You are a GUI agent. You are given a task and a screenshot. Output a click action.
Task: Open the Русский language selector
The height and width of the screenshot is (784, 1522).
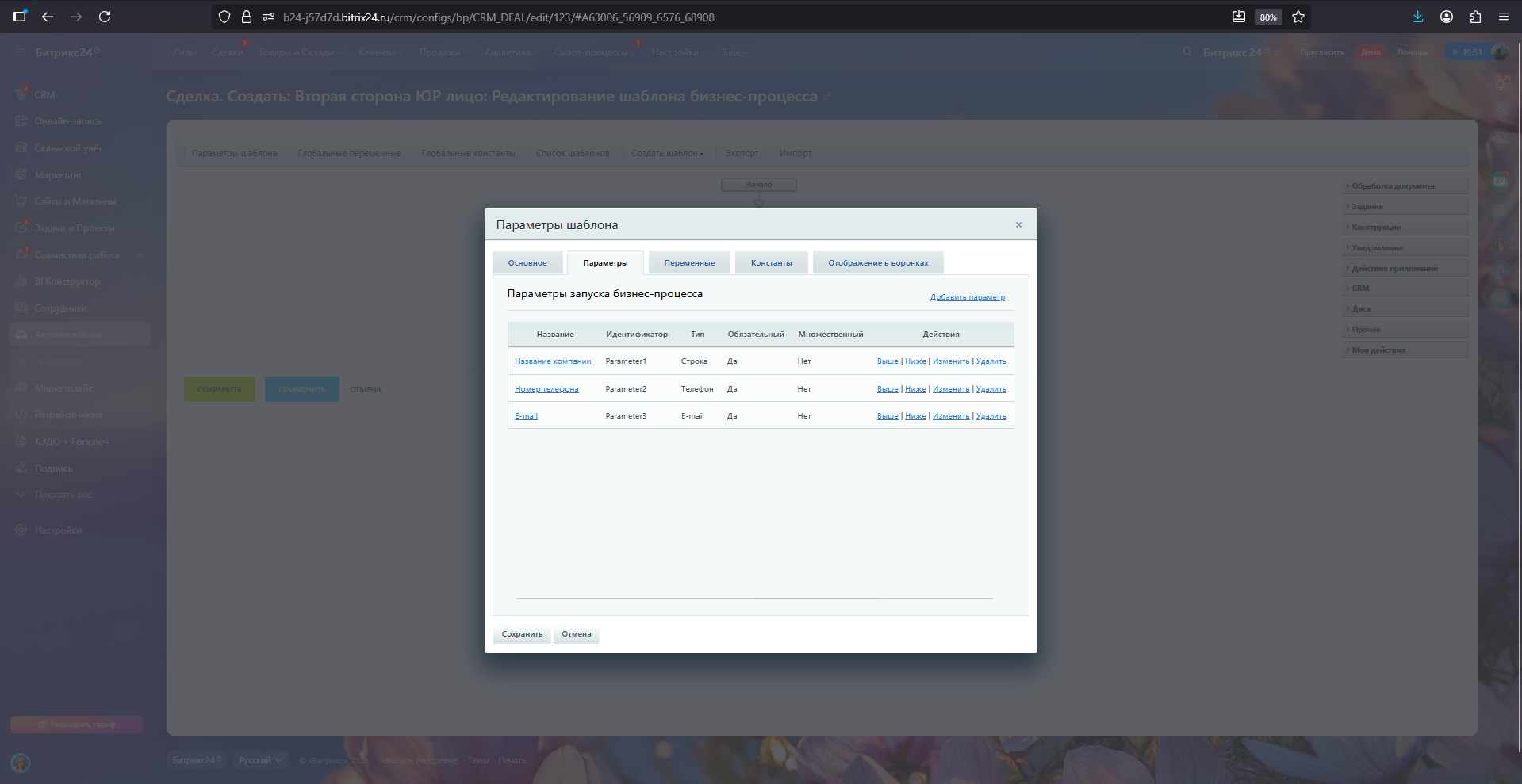click(261, 760)
